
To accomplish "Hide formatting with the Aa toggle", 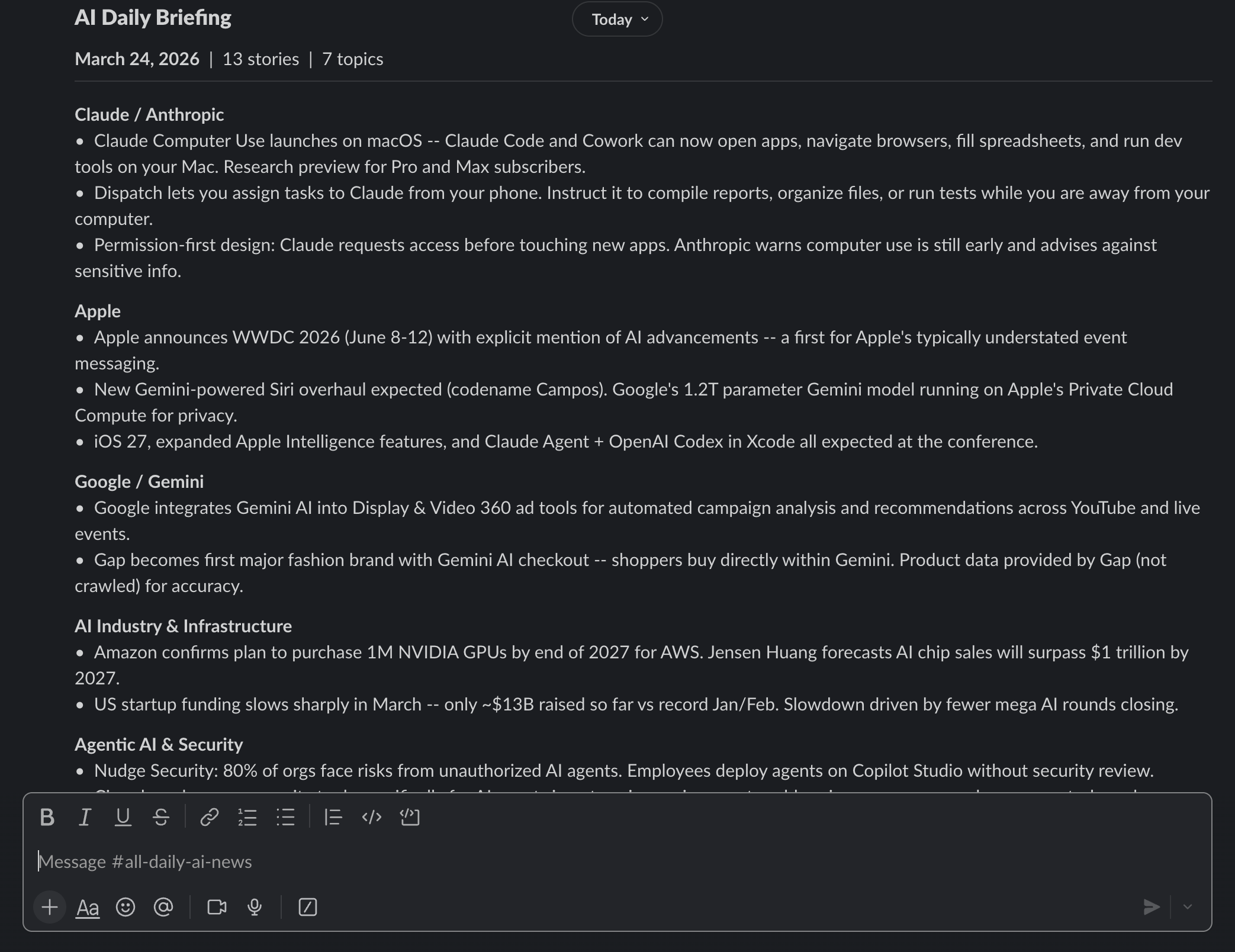I will (87, 907).
